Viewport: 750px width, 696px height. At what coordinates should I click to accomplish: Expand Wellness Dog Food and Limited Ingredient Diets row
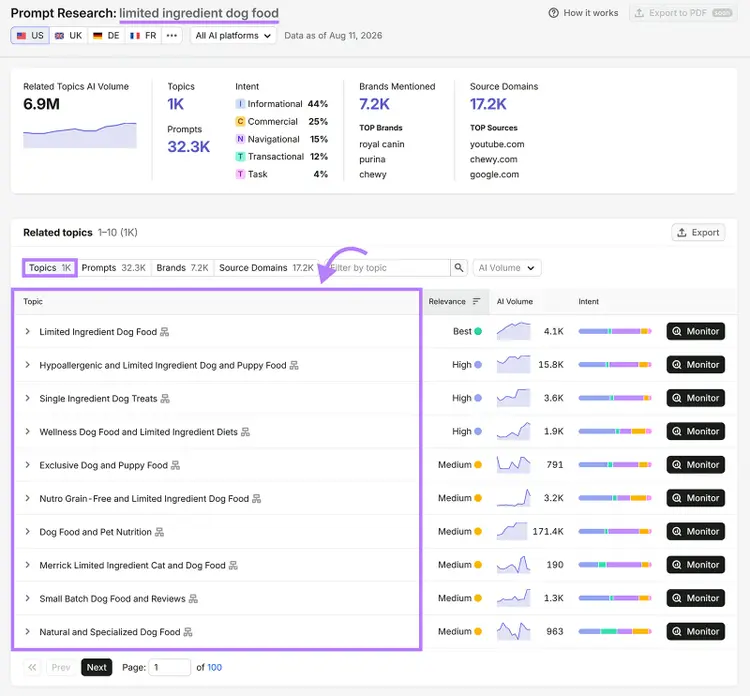27,431
